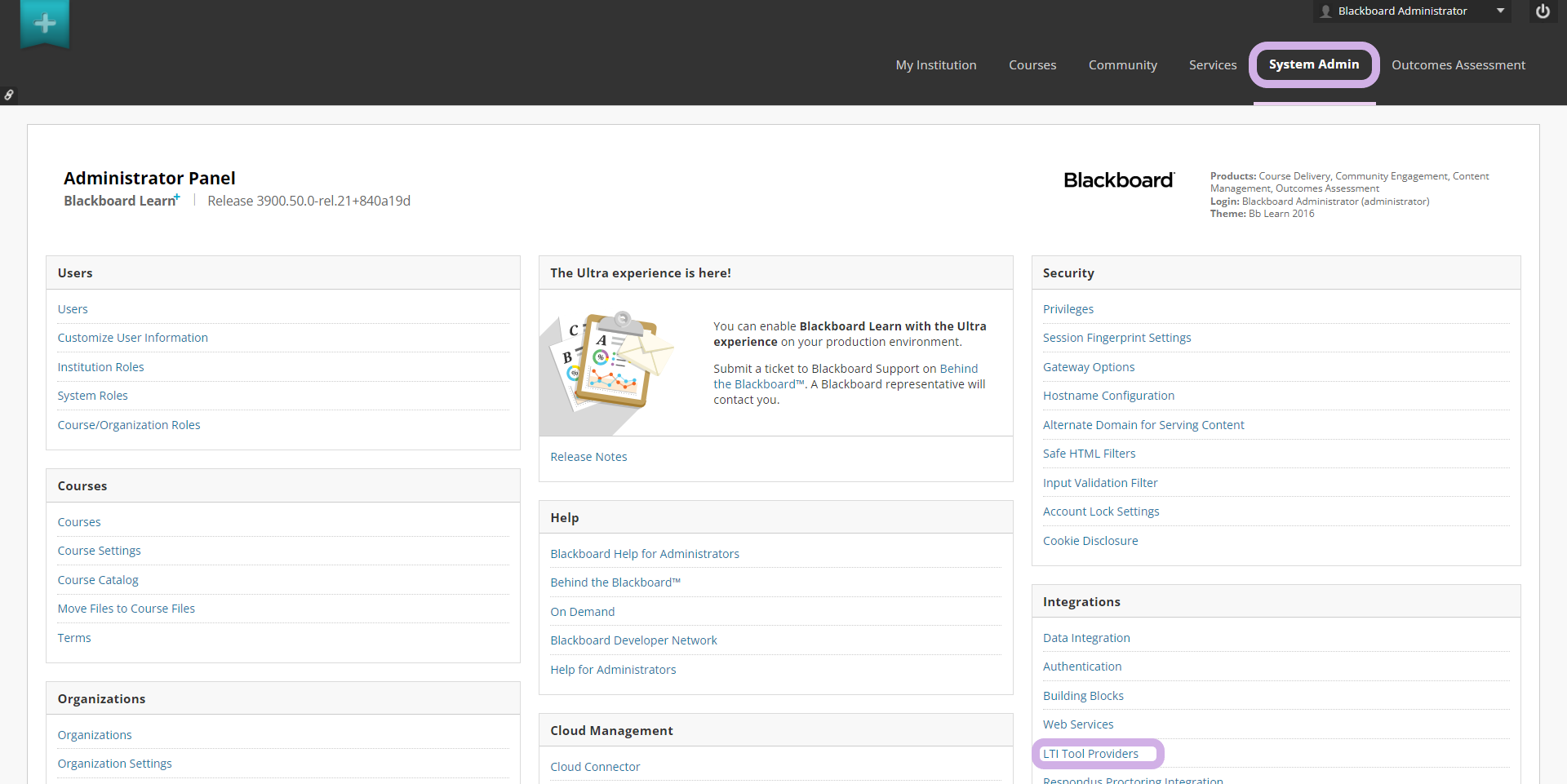
Task: Open the Services tab
Action: (x=1213, y=65)
